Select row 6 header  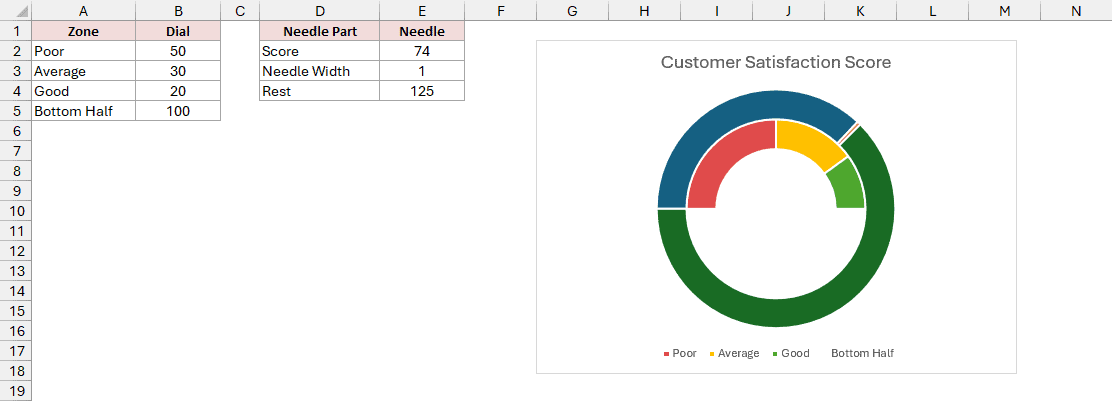coord(16,131)
